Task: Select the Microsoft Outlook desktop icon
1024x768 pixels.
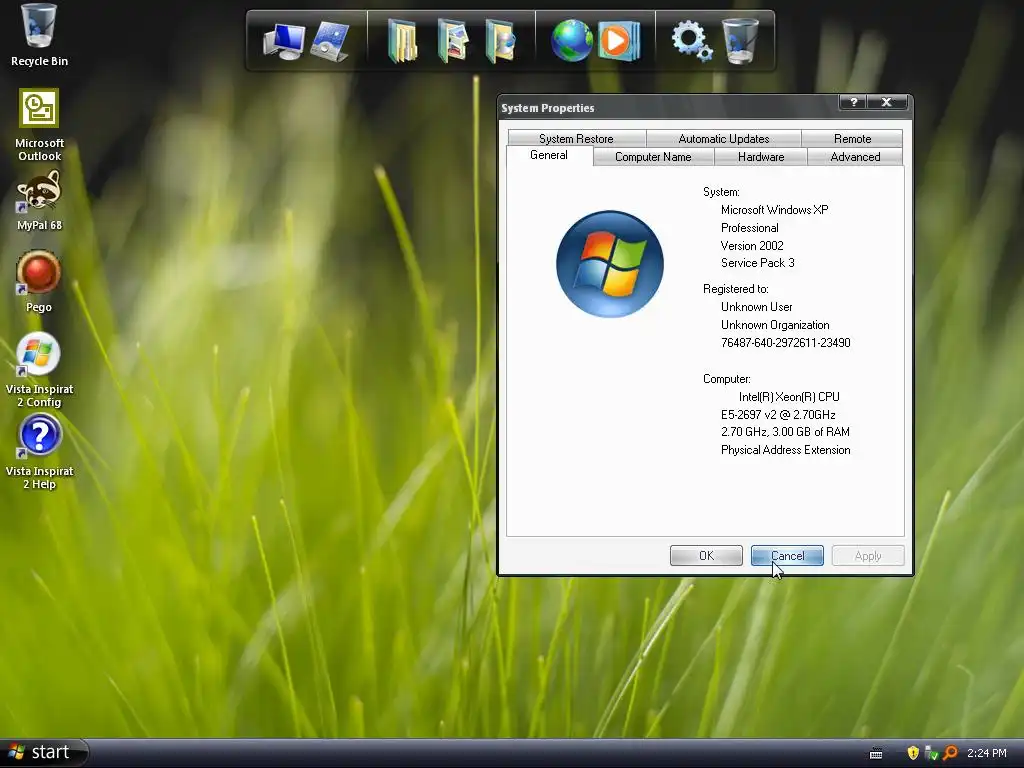Action: 39,125
